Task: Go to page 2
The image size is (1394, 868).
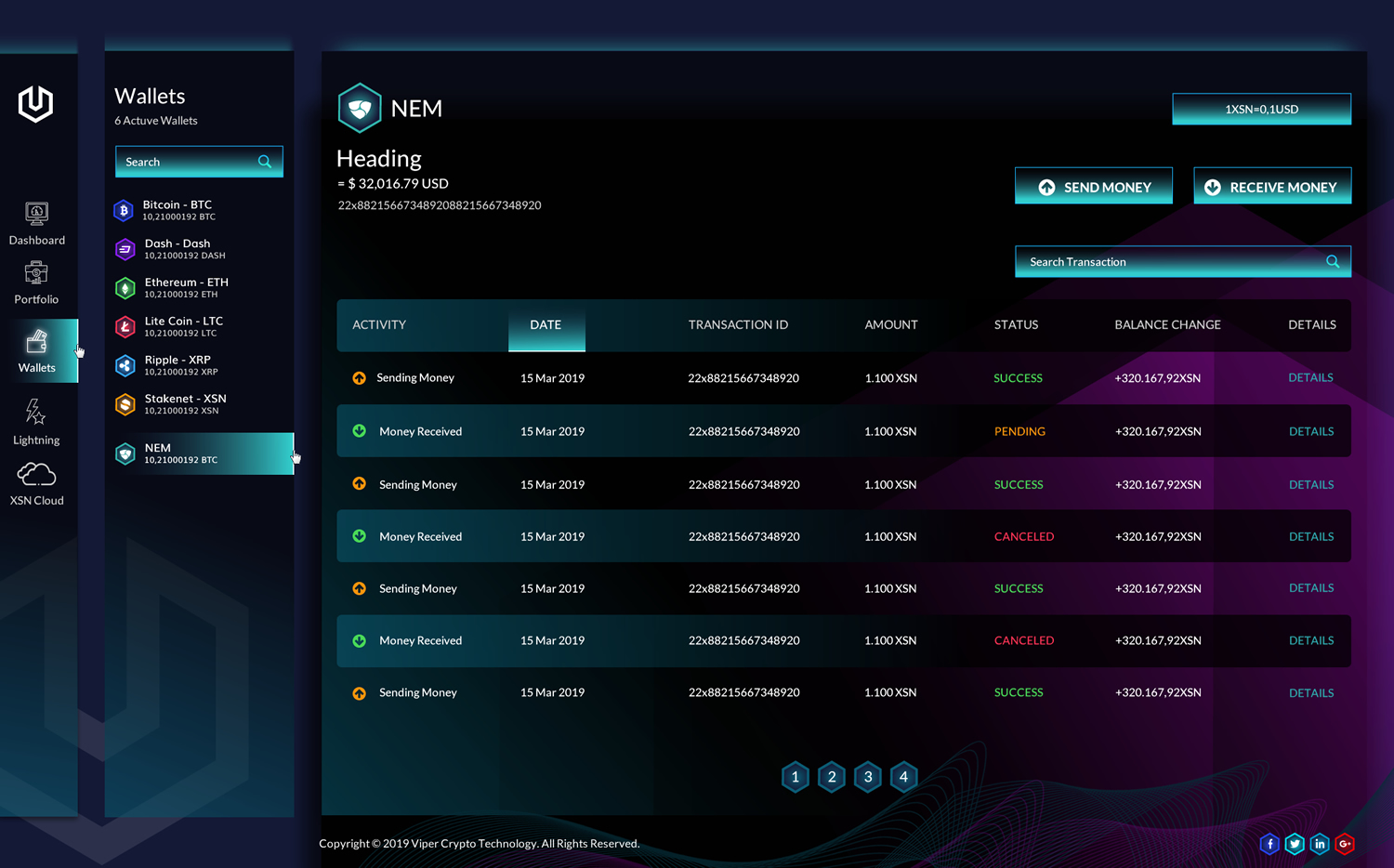Action: click(832, 777)
